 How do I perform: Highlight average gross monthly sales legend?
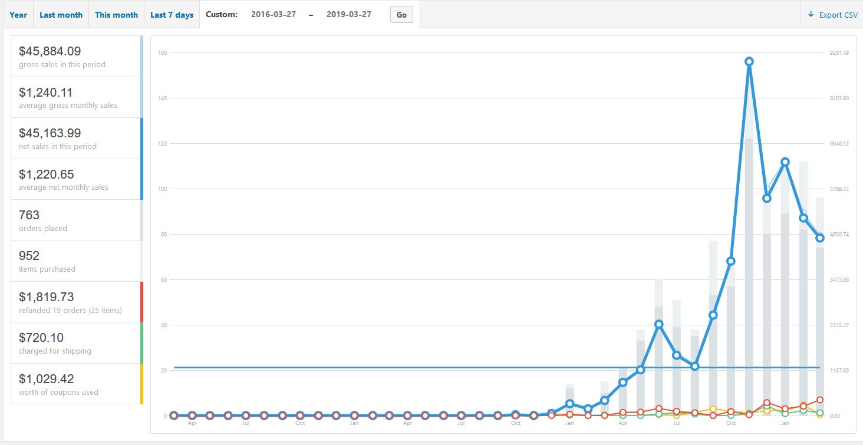tap(74, 97)
